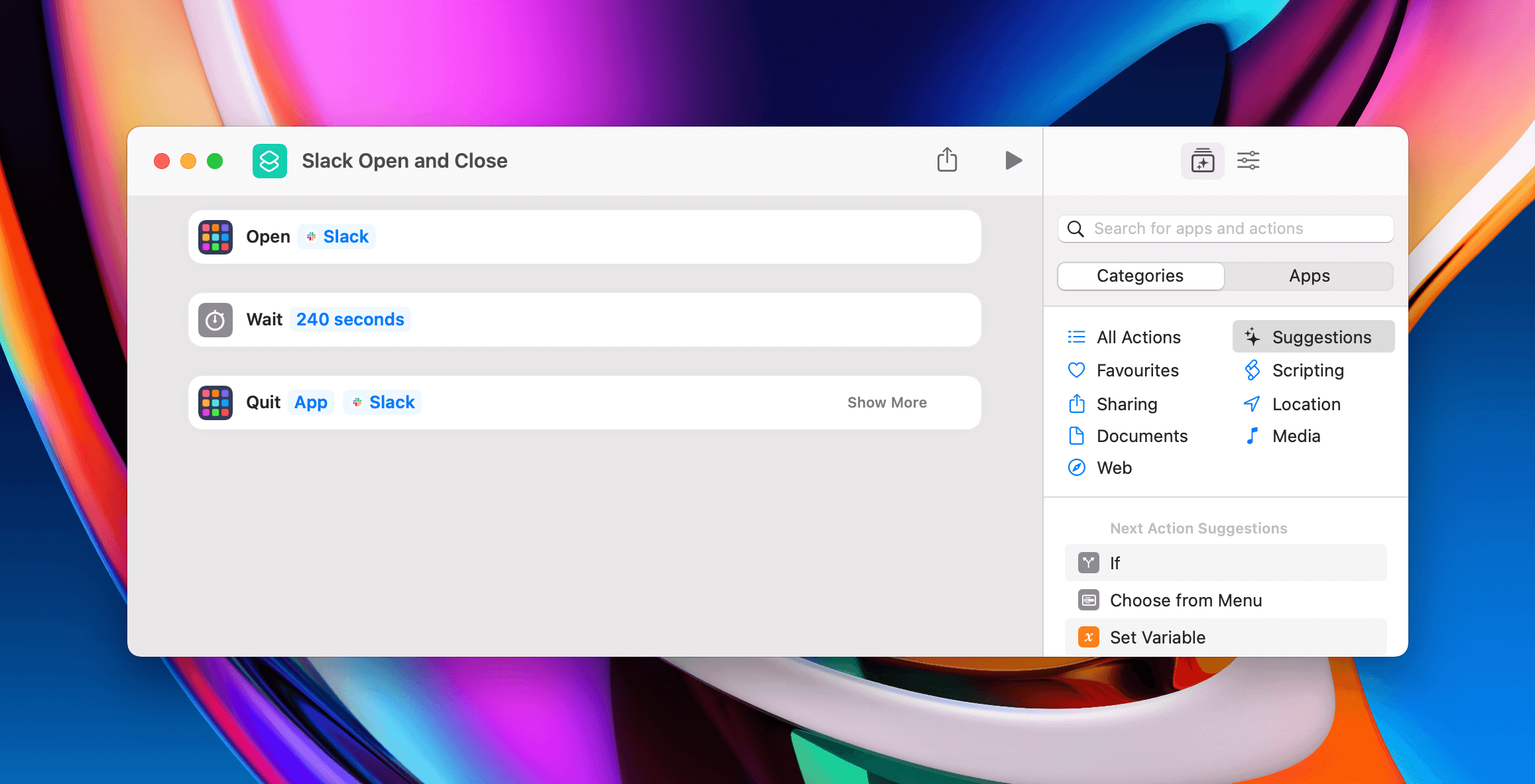1535x784 pixels.
Task: Switch to the Apps tab
Action: point(1309,276)
